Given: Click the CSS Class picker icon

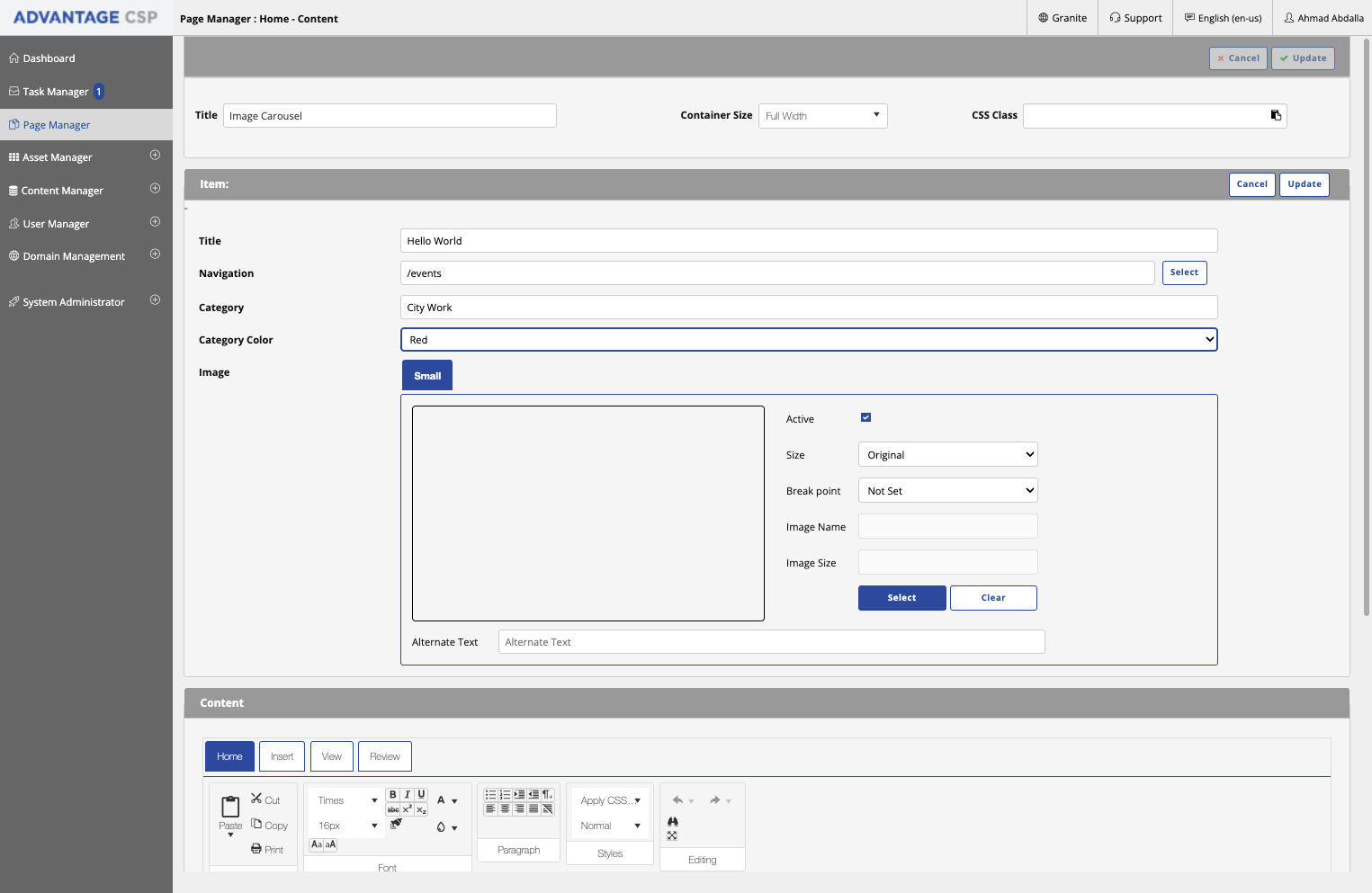Looking at the screenshot, I should [x=1276, y=115].
